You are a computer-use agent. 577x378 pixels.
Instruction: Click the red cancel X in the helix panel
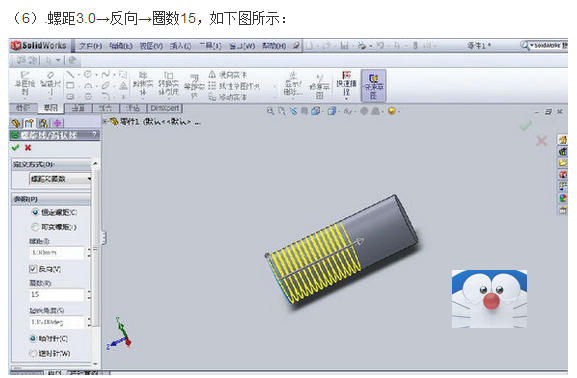tap(28, 148)
